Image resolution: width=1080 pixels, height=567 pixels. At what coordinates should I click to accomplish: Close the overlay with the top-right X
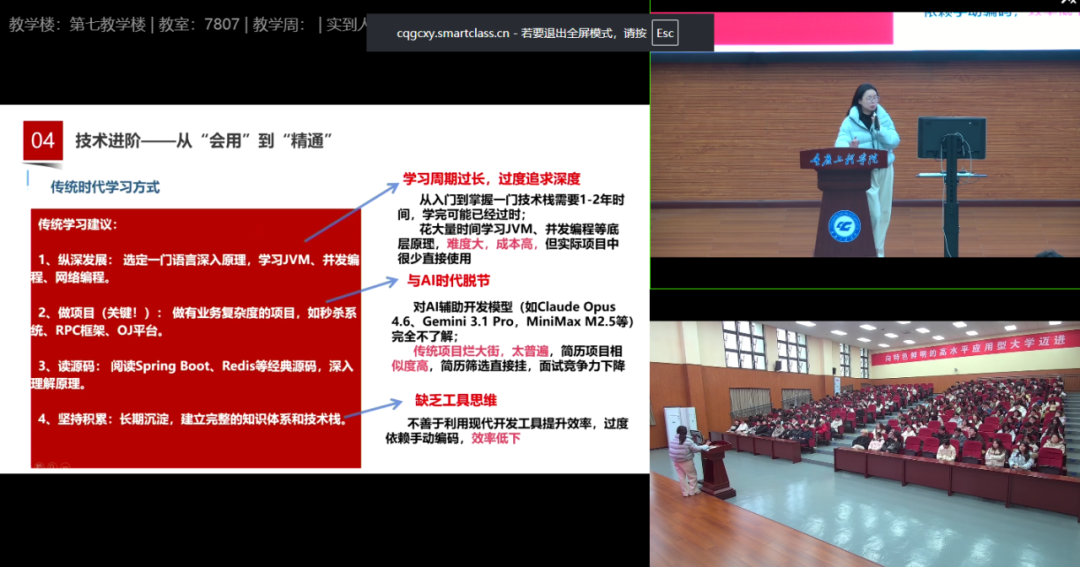click(1067, 4)
